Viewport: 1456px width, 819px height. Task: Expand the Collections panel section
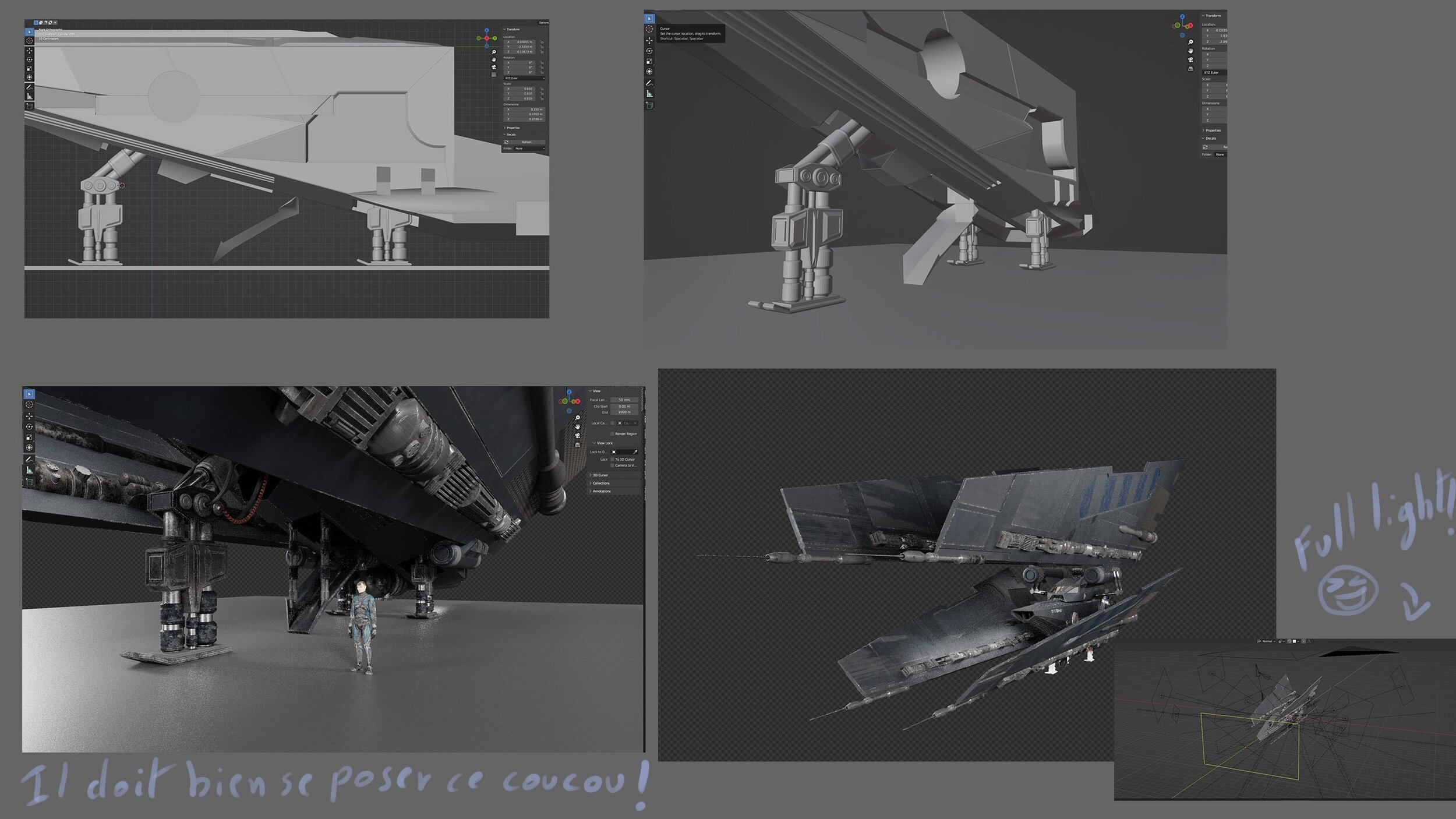coord(600,483)
